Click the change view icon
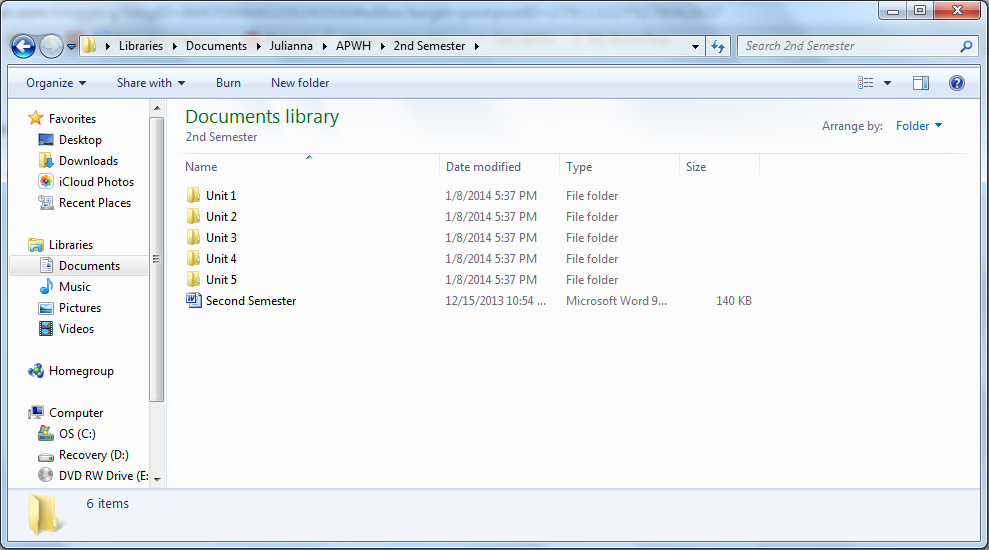 [x=865, y=83]
